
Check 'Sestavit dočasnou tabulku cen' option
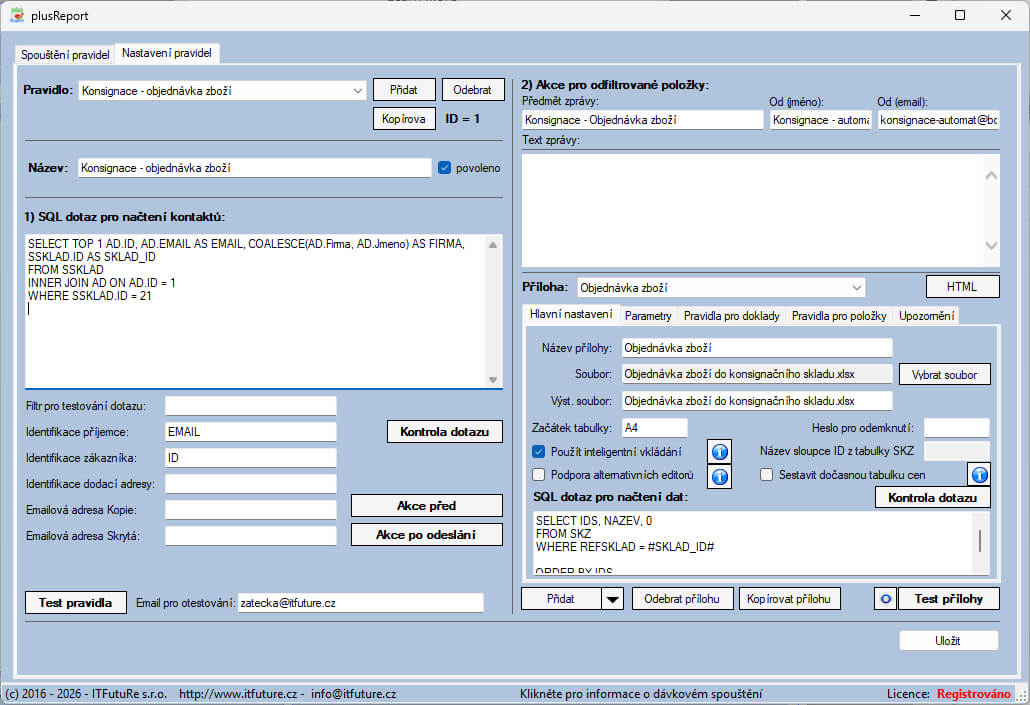coord(767,475)
